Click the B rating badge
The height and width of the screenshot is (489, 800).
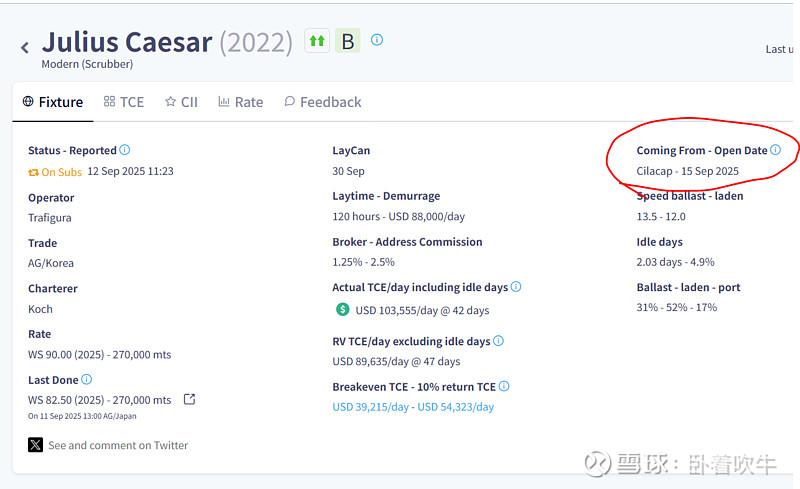point(347,41)
